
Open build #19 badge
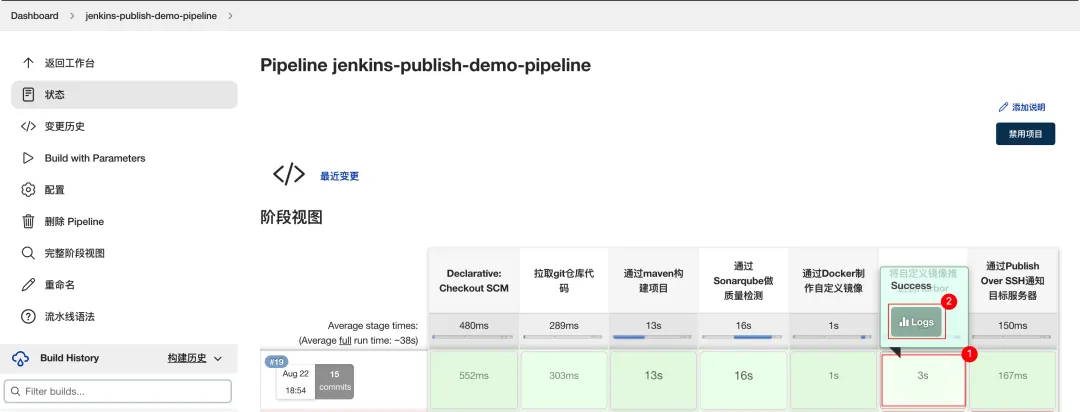pyautogui.click(x=277, y=362)
